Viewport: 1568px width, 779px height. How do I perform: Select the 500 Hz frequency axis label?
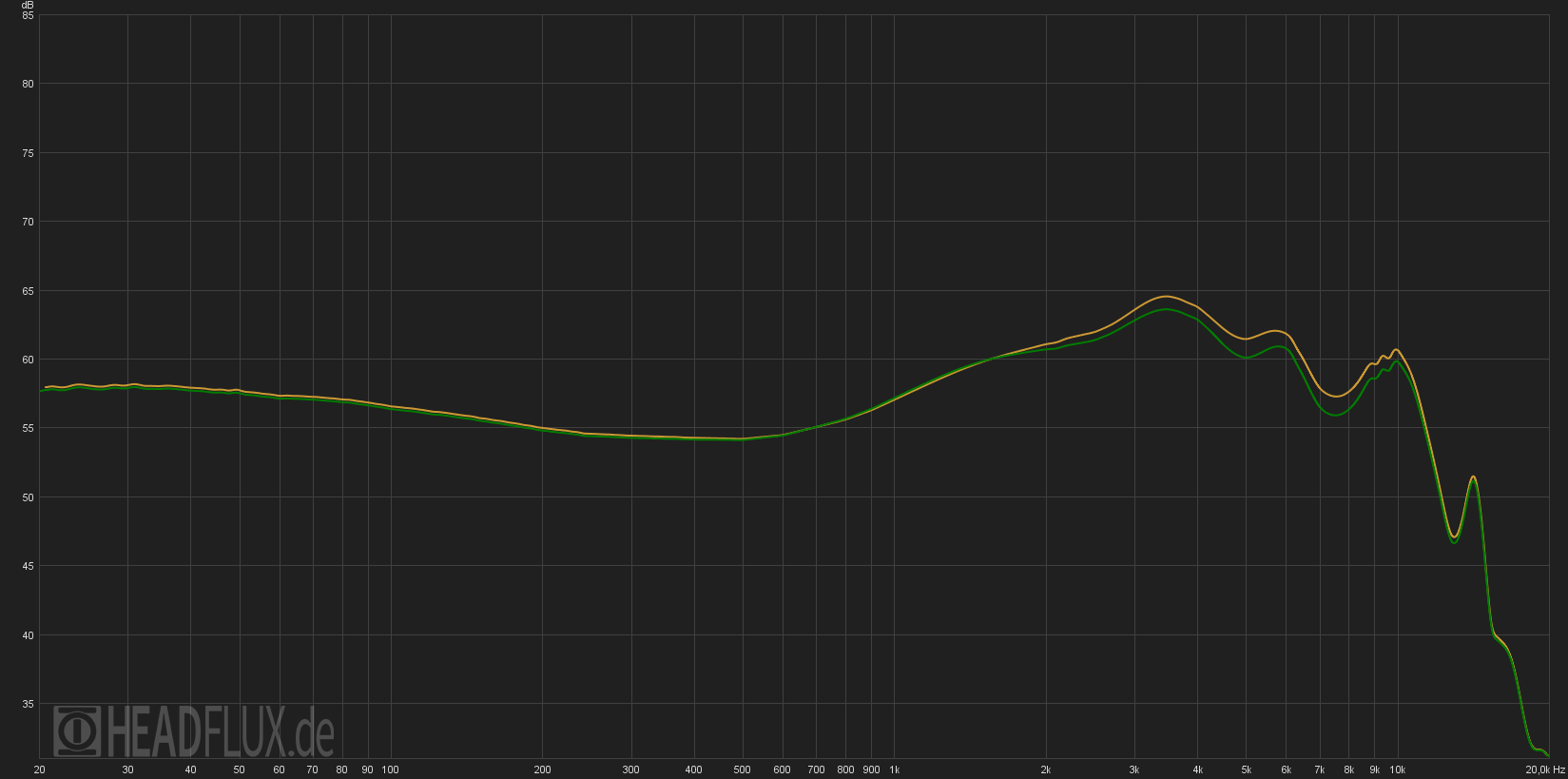point(742,769)
